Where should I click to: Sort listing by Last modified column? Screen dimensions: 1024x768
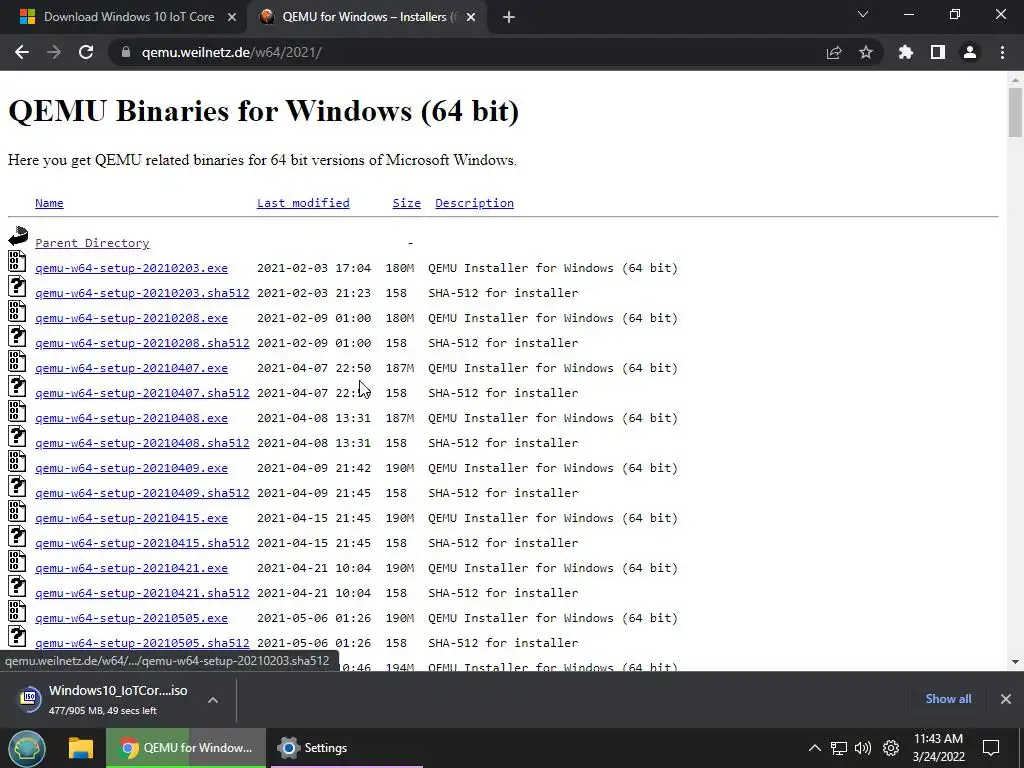pyautogui.click(x=303, y=203)
